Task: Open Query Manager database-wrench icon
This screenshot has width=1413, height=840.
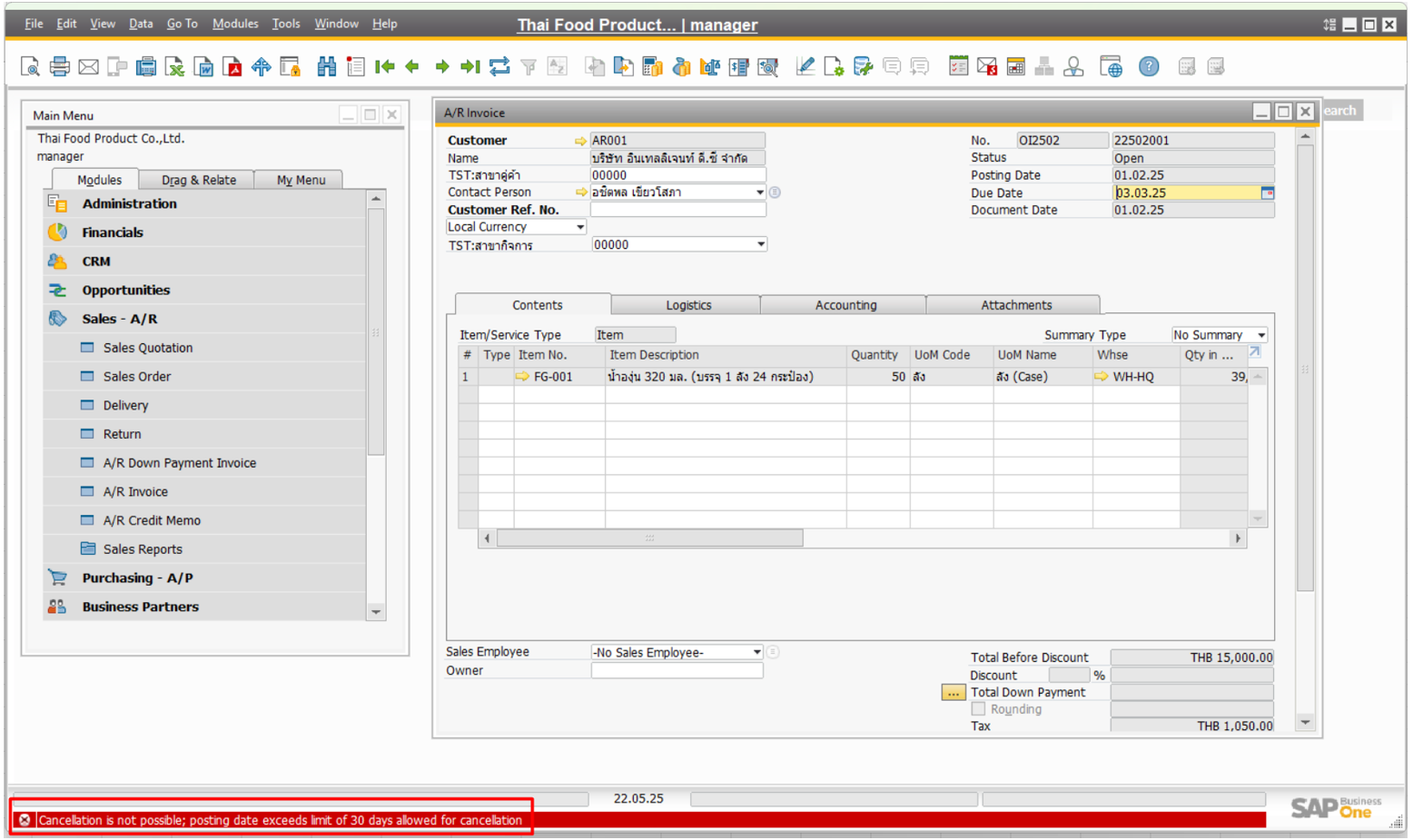Action: coord(863,66)
